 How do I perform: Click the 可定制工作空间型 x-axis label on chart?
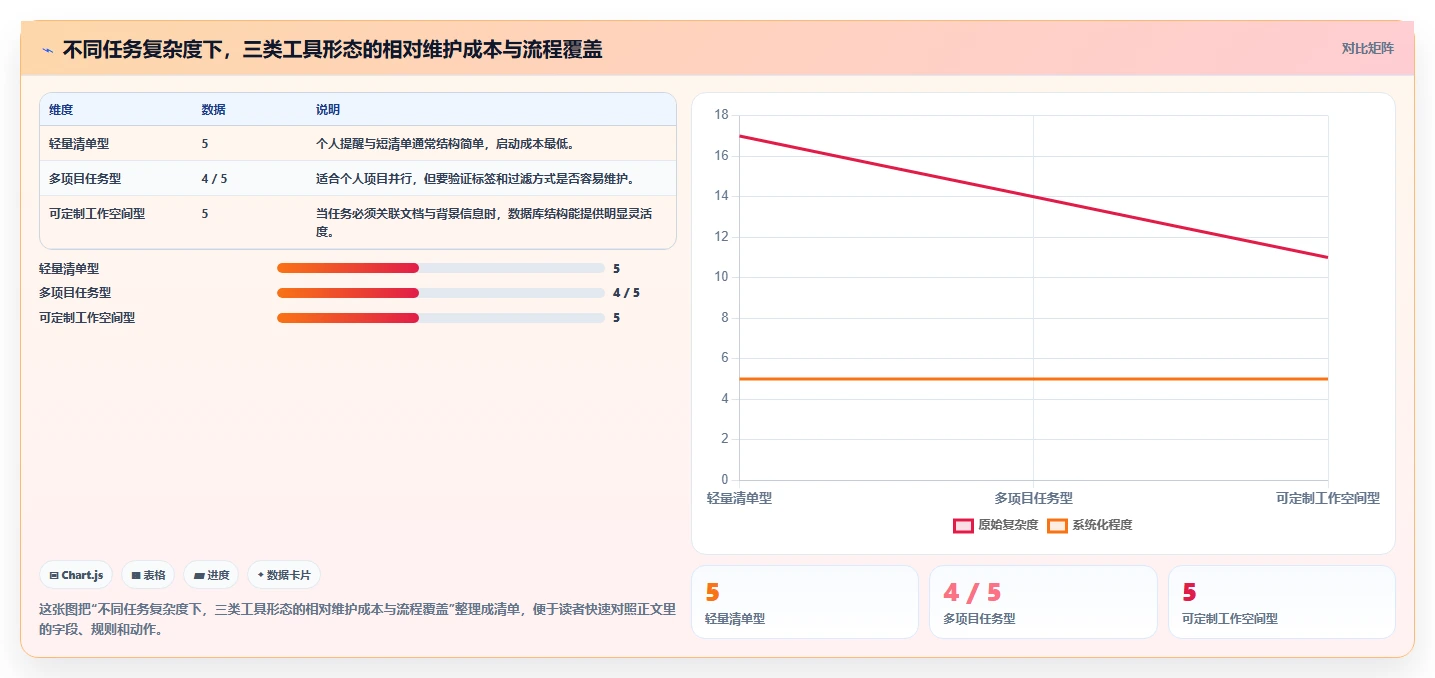tap(1328, 498)
